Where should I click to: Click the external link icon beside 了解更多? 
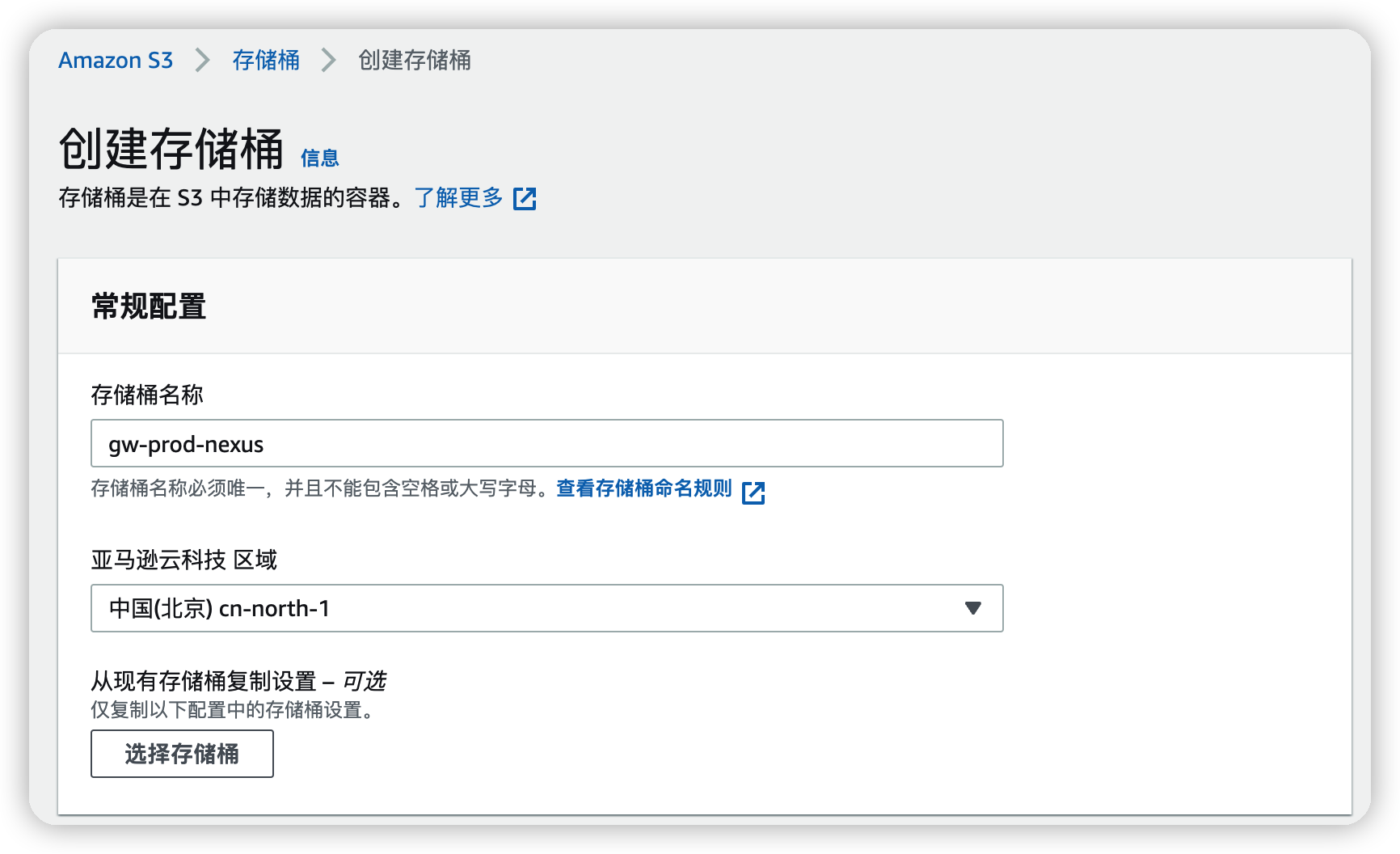(x=525, y=199)
